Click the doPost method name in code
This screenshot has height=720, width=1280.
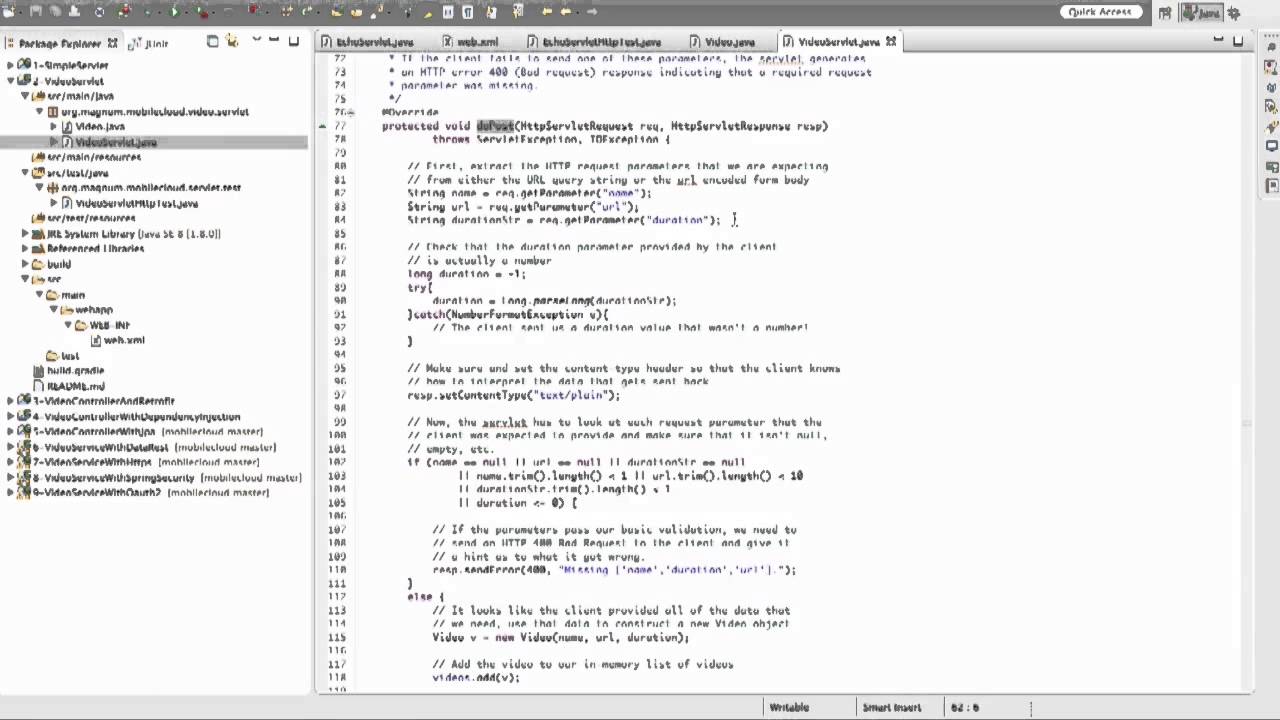[x=495, y=126]
